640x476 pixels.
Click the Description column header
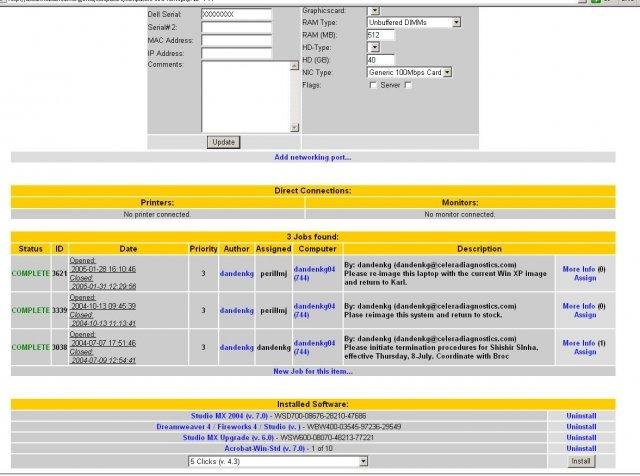(x=479, y=249)
